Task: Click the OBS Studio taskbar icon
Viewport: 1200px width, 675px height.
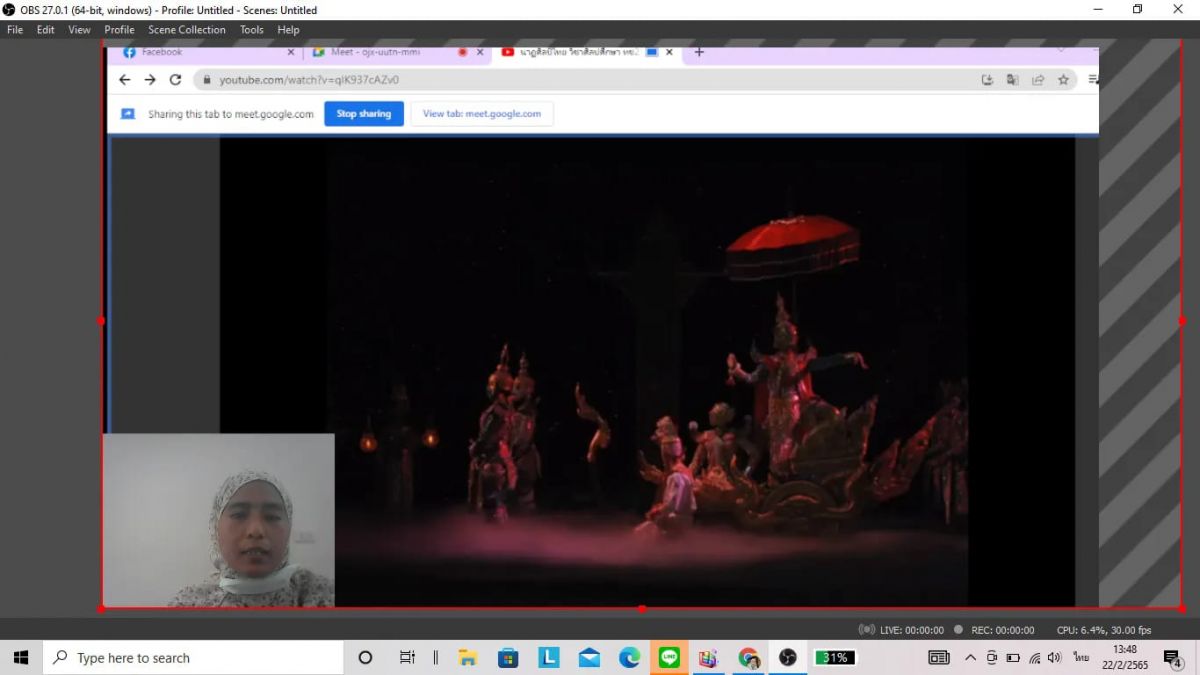Action: [788, 657]
